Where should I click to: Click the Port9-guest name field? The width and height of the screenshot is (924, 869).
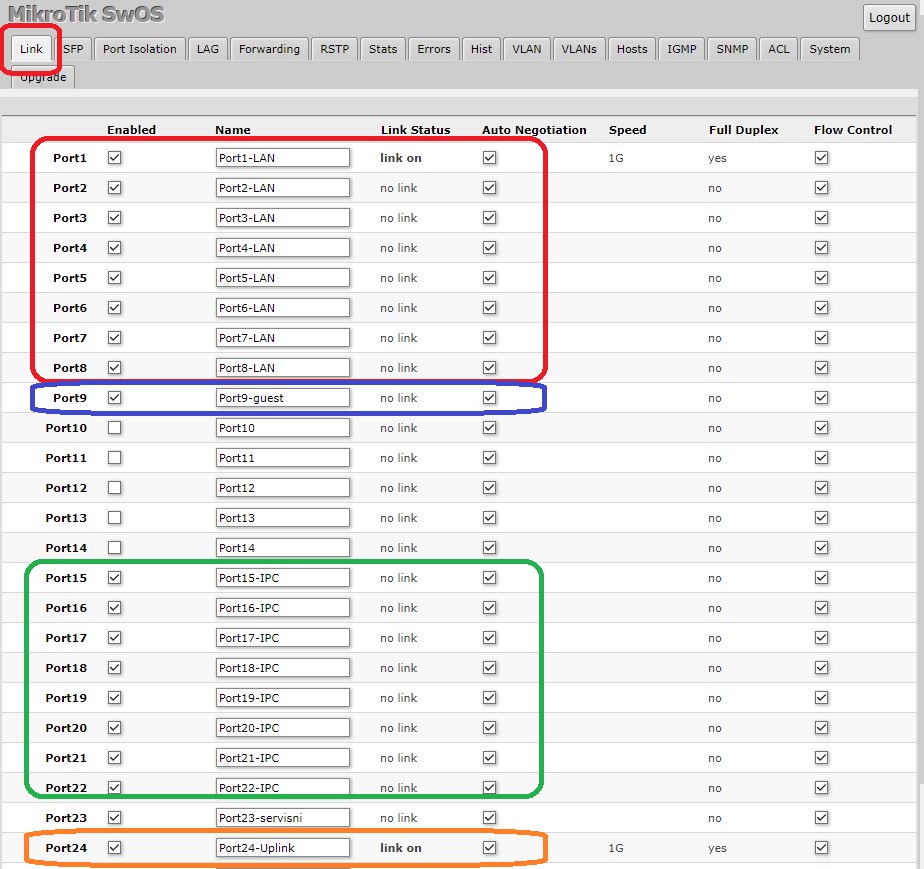[282, 398]
